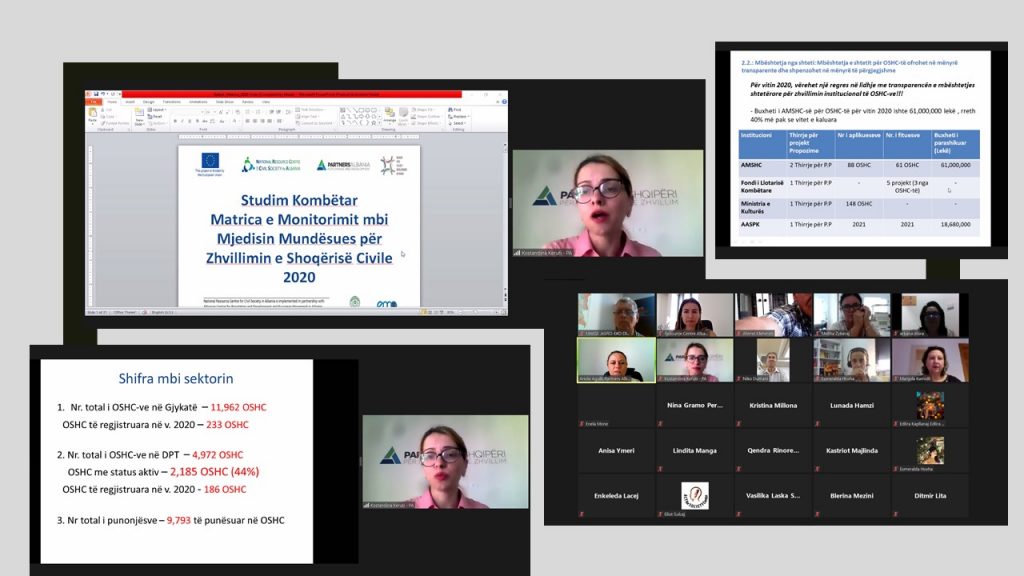Viewport: 1024px width, 576px height.
Task: Click Reset in the Slides group
Action: tap(155, 116)
